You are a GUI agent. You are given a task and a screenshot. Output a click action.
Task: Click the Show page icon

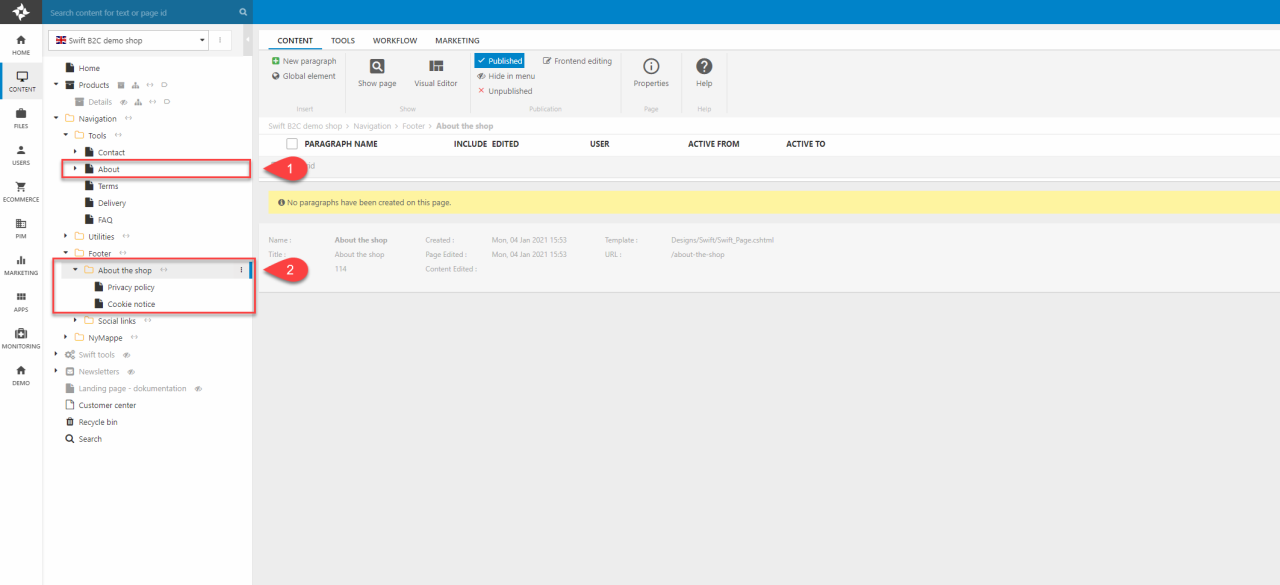[377, 67]
